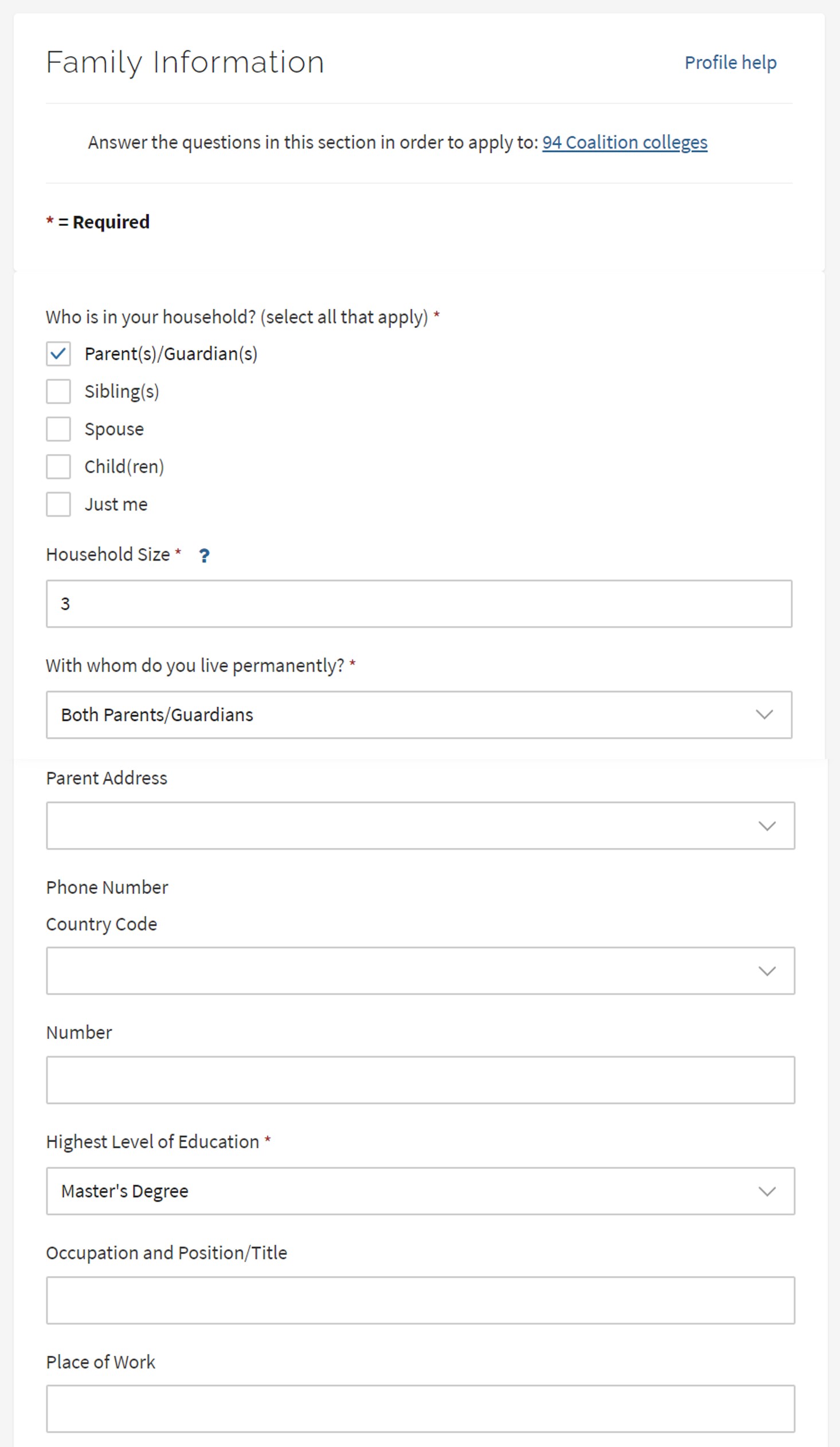This screenshot has width=840, height=1447.
Task: Uncheck the Parent(s)/Guardian(s) checkbox
Action: coord(58,354)
